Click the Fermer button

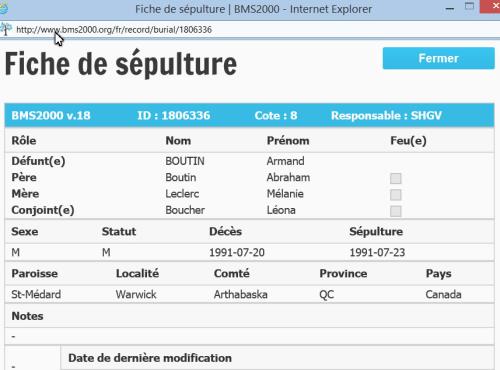tap(438, 58)
